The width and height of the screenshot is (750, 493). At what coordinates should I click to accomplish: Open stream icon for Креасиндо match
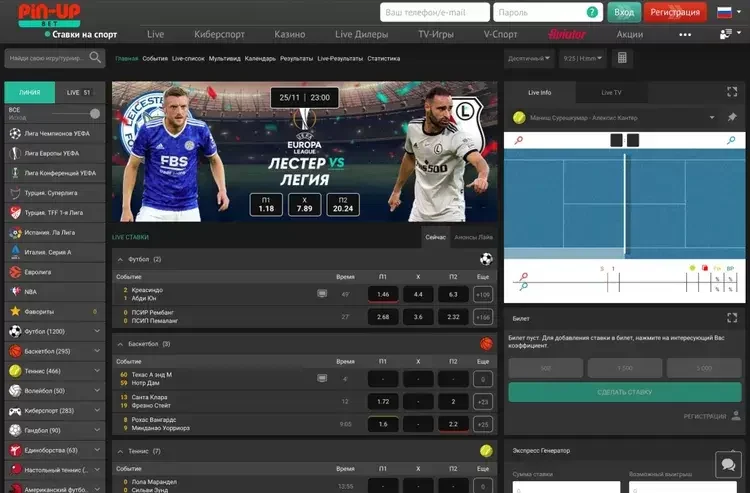tap(322, 294)
